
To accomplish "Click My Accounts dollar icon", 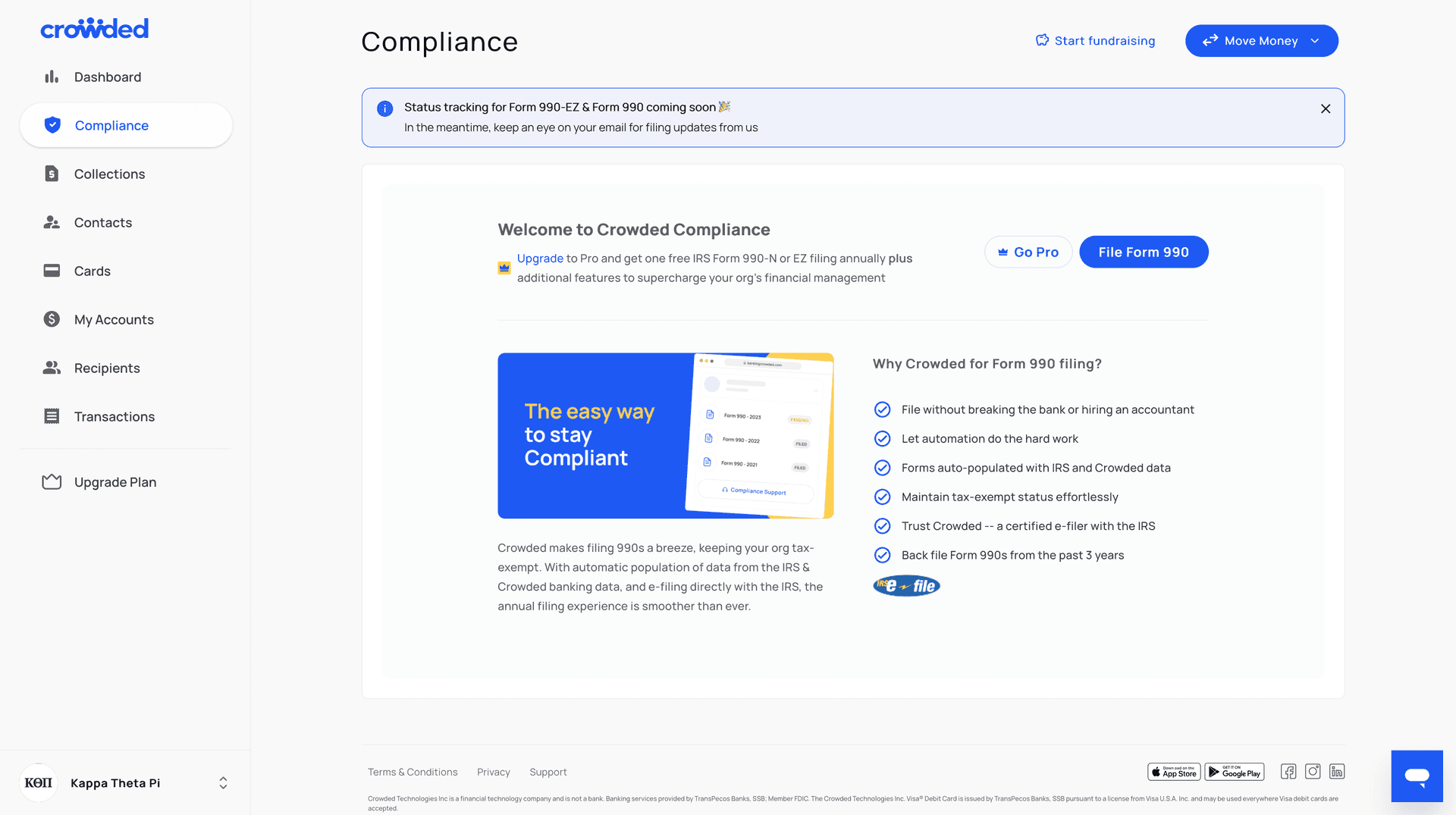I will [x=52, y=319].
